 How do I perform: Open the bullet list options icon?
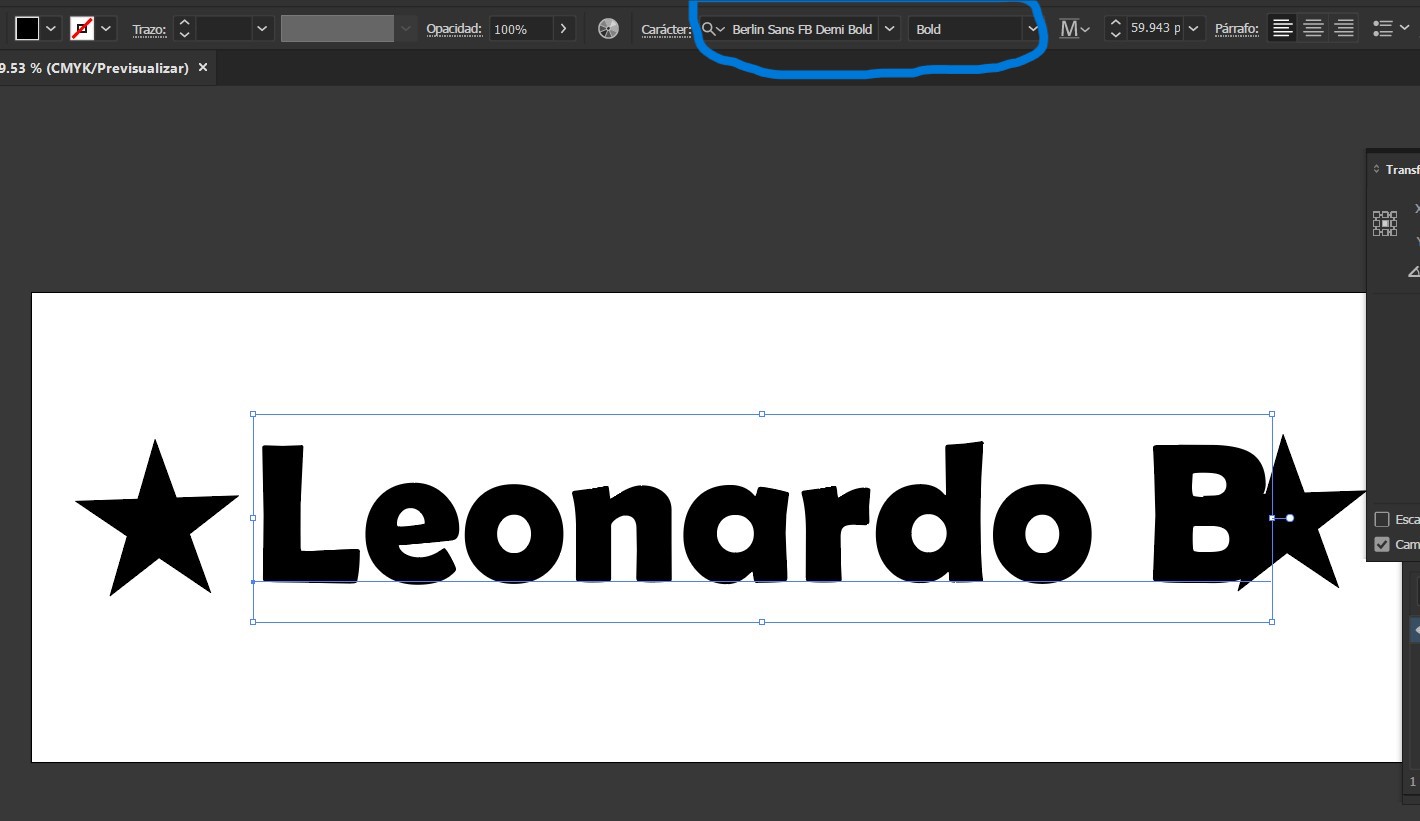1383,29
